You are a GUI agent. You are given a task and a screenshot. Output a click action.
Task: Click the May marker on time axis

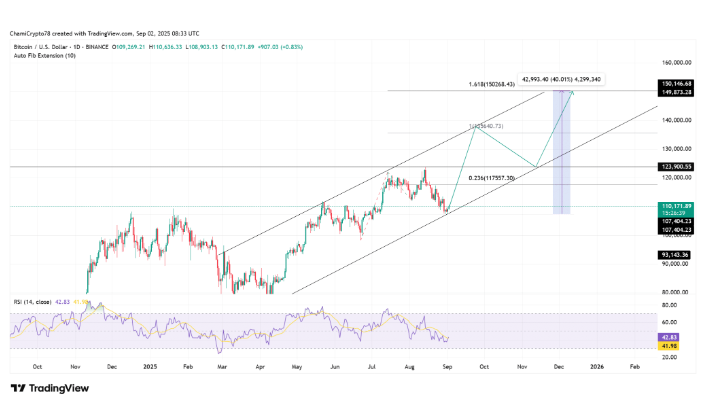296,367
